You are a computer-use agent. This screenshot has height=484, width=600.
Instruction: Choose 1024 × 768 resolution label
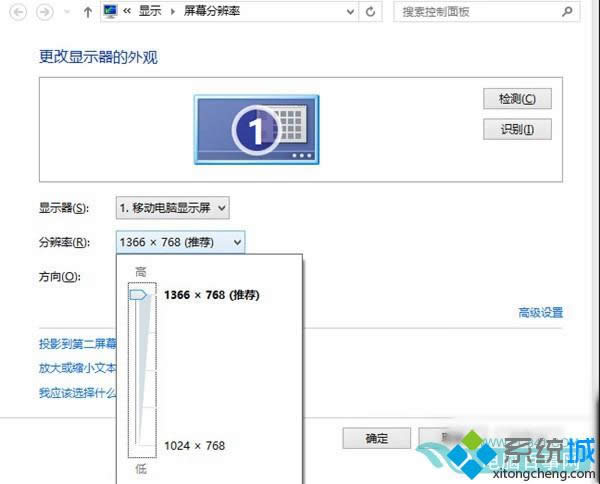click(x=194, y=446)
